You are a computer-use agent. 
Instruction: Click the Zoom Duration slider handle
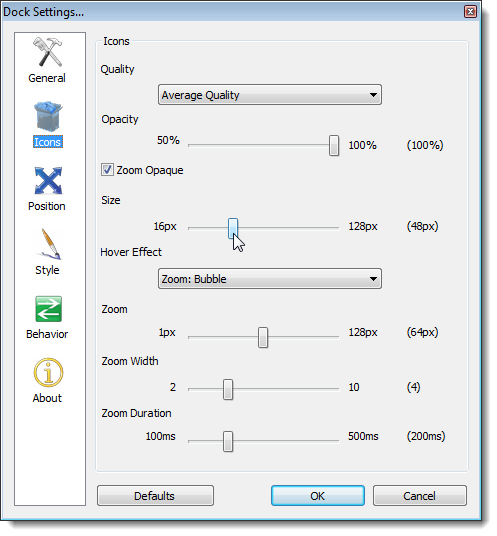pos(228,441)
